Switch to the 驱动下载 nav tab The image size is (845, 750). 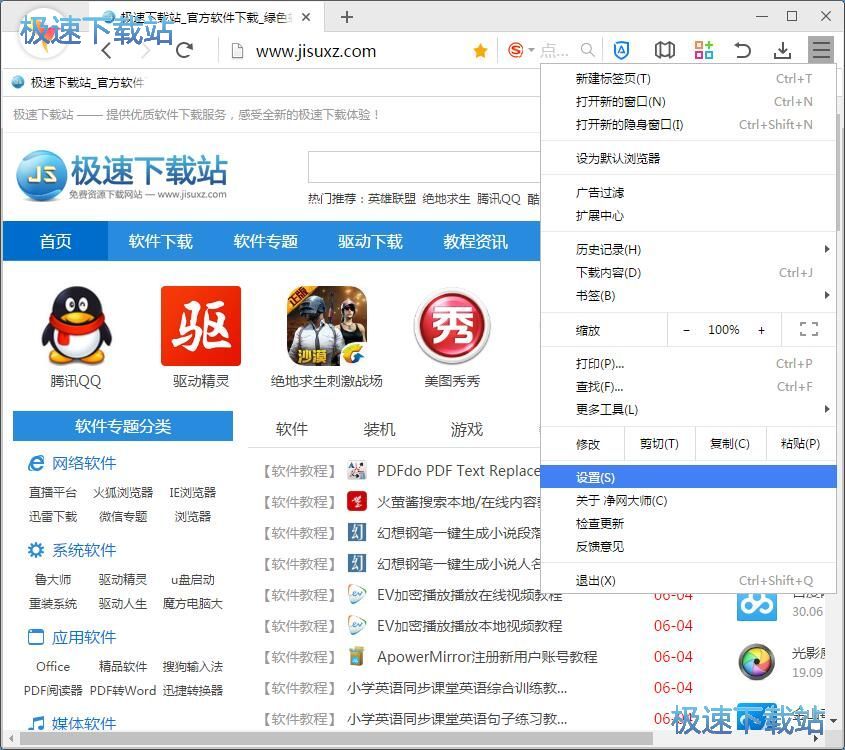pos(371,241)
